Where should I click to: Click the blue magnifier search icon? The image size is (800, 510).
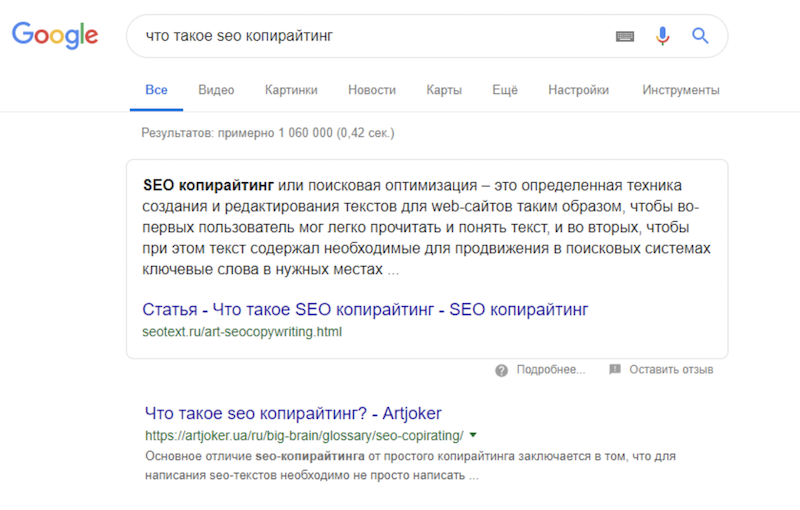point(700,36)
